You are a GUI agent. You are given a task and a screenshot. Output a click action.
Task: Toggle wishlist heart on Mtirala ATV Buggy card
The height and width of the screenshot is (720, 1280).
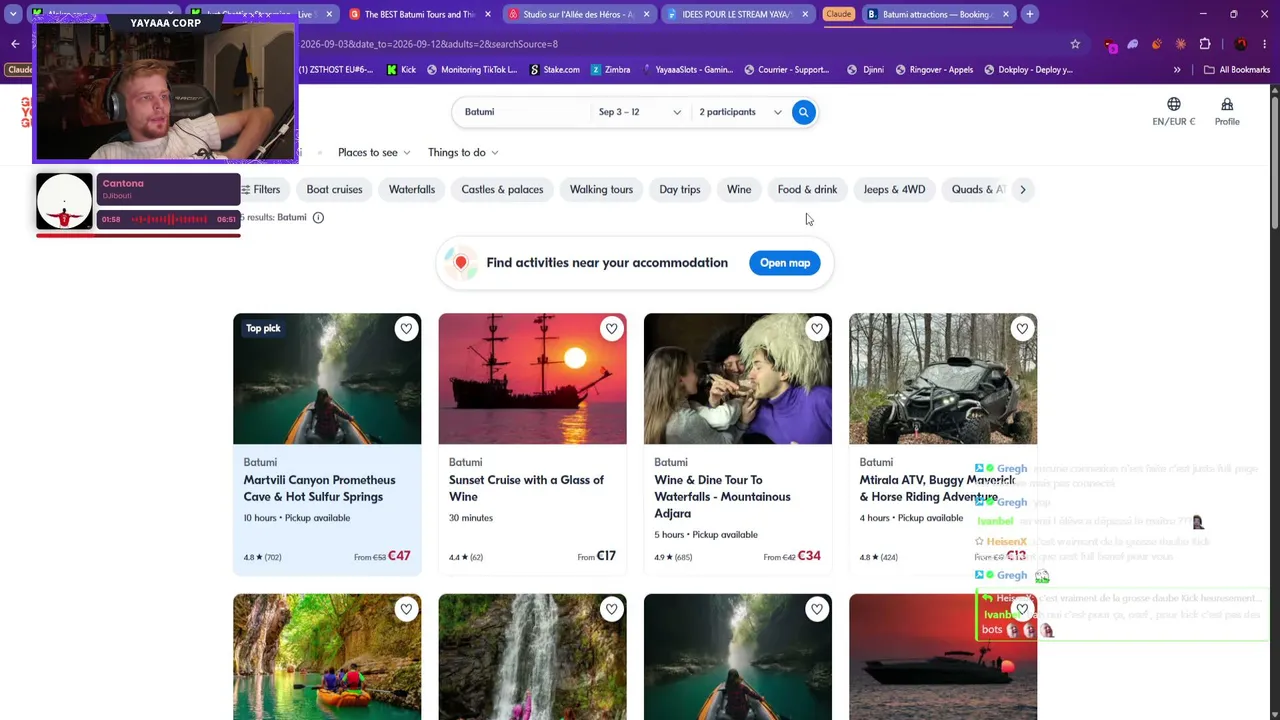pos(1022,328)
